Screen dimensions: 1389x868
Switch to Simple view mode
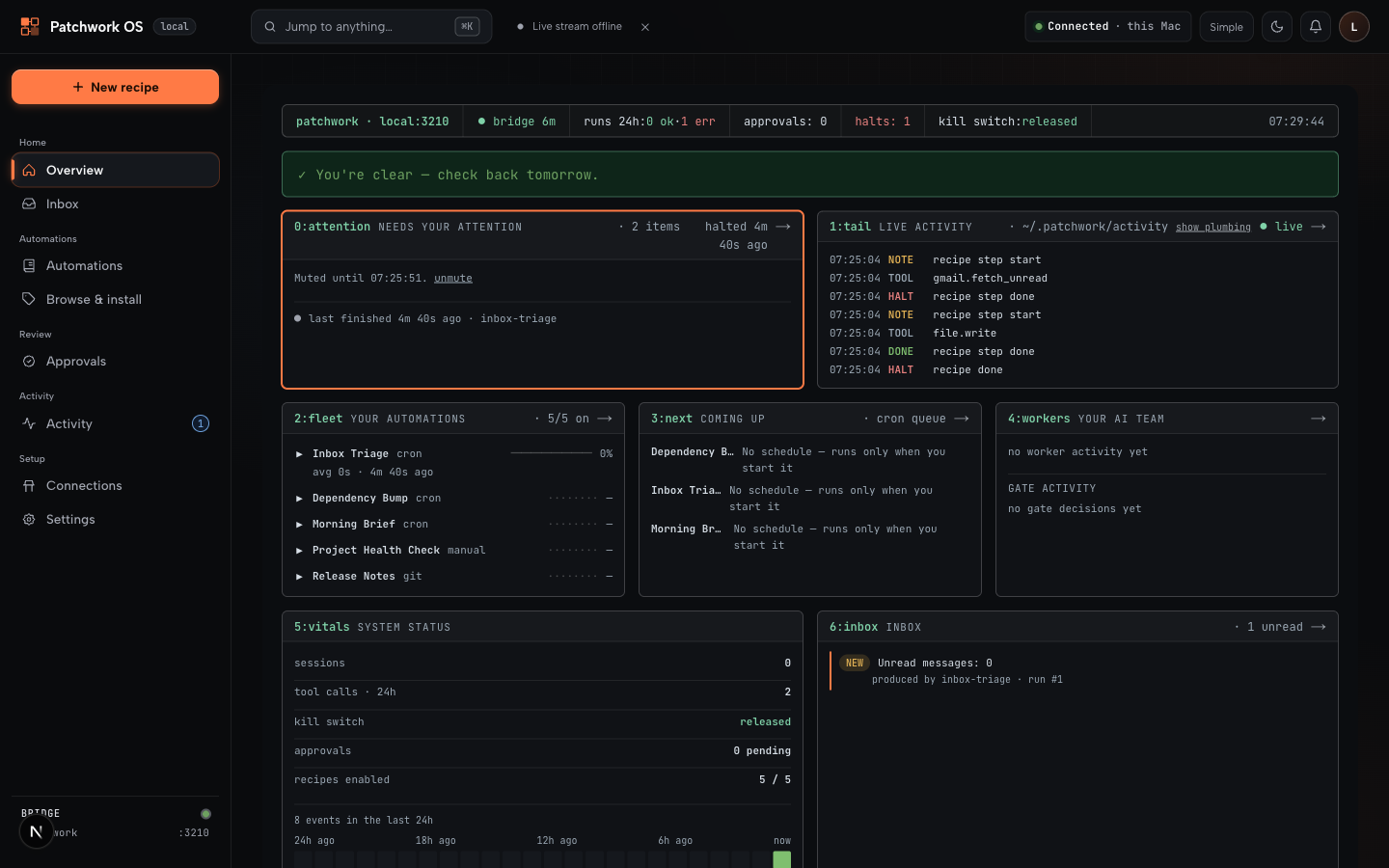[1226, 27]
